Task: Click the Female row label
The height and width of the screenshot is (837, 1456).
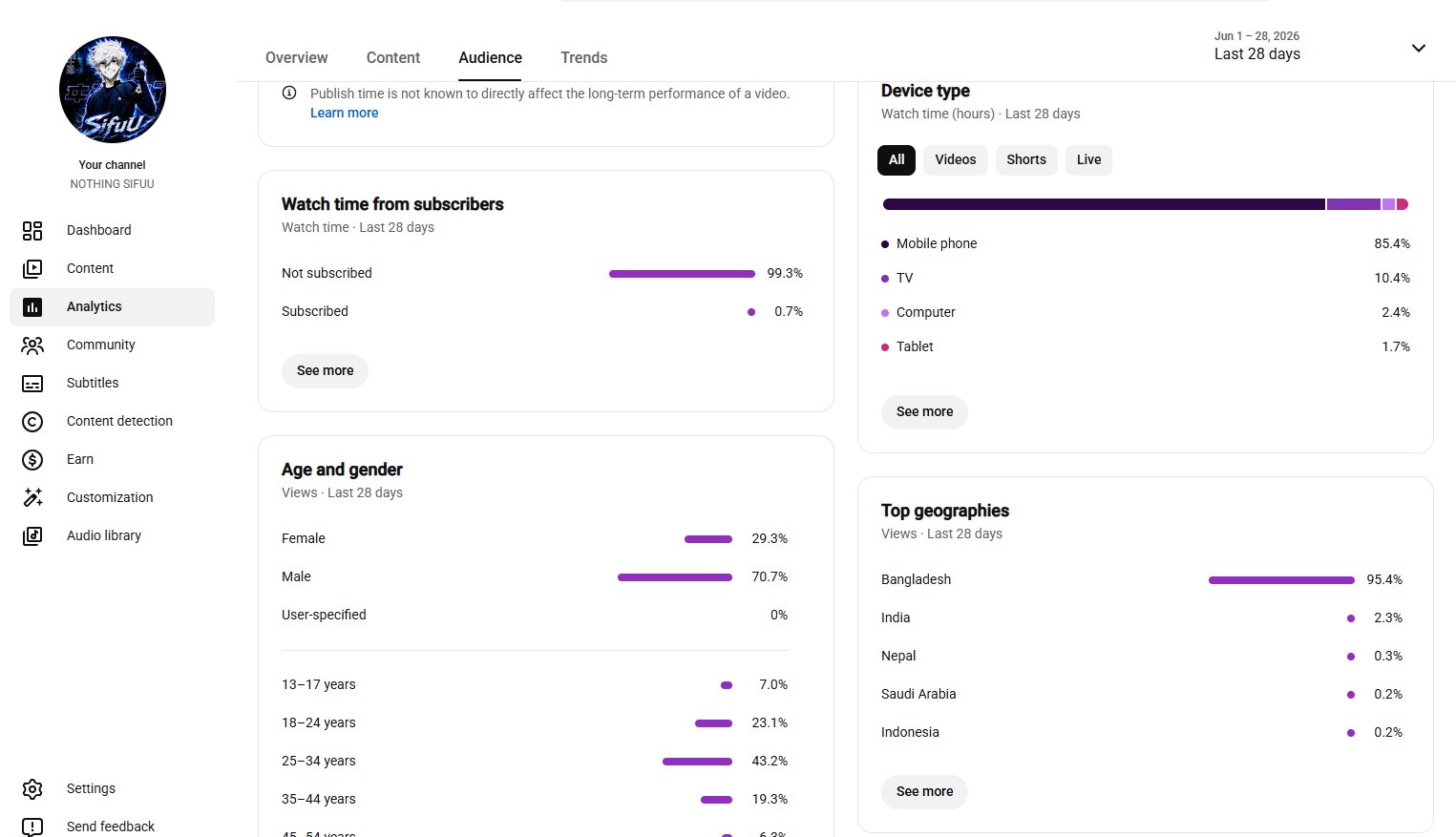Action: point(304,538)
